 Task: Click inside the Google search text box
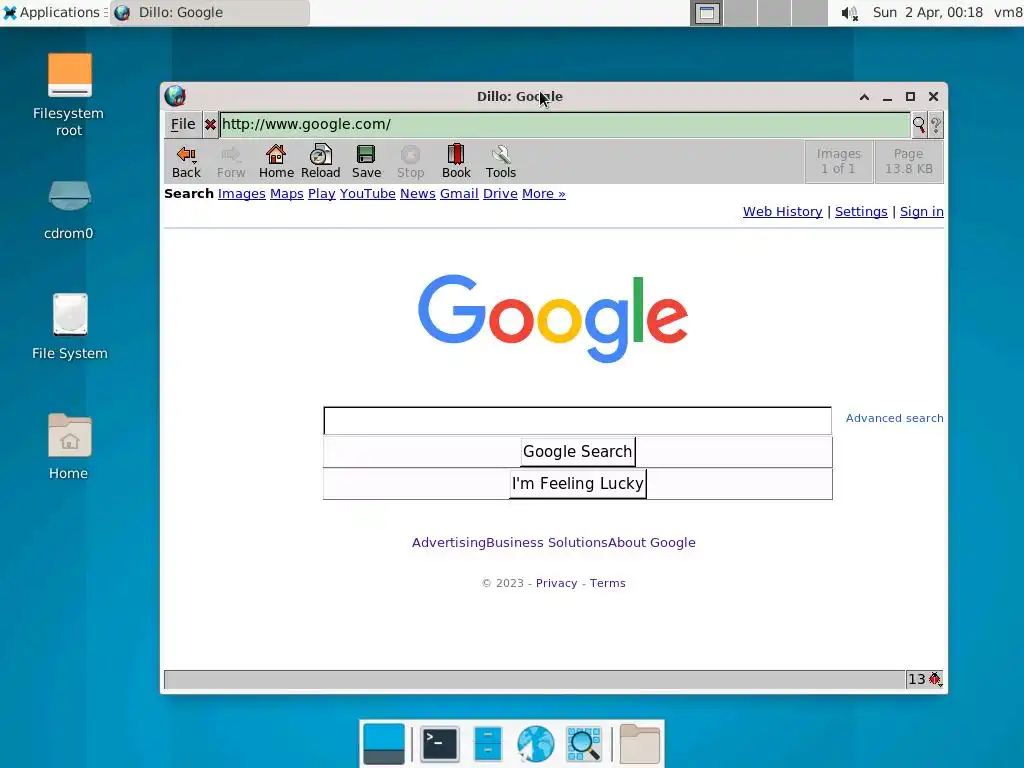click(x=577, y=421)
